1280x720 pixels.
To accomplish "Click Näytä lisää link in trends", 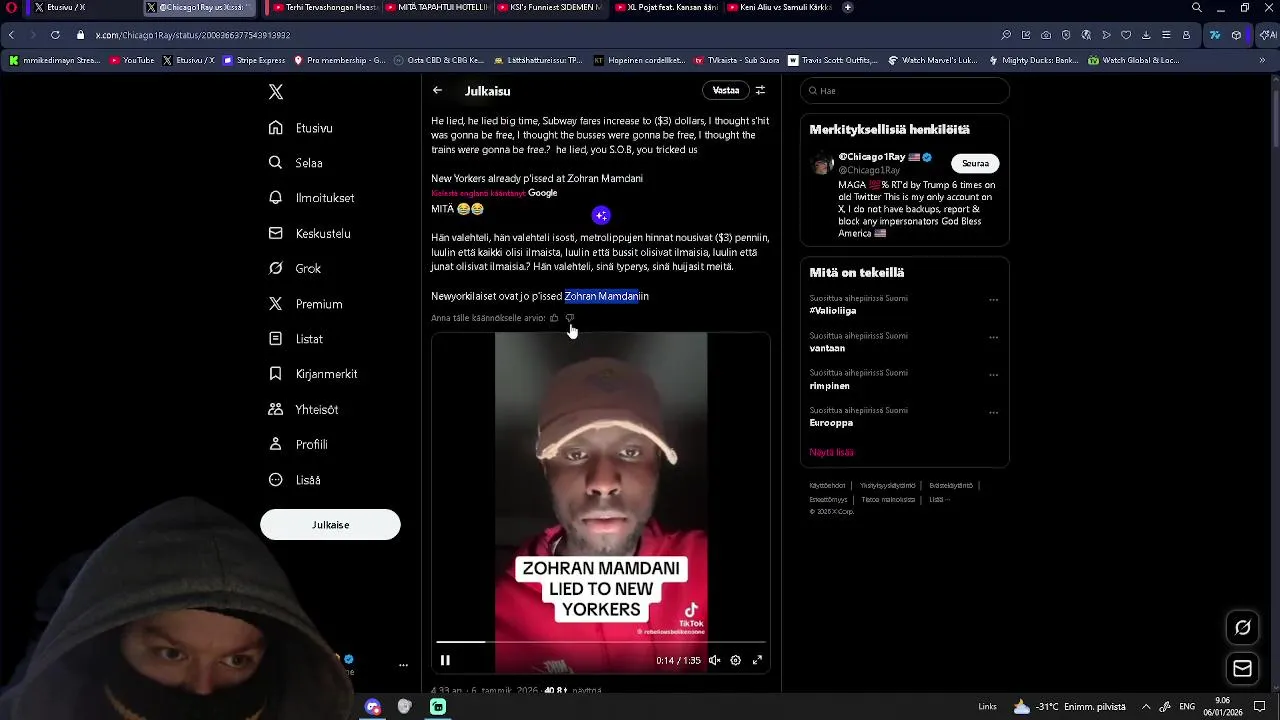I will (831, 452).
